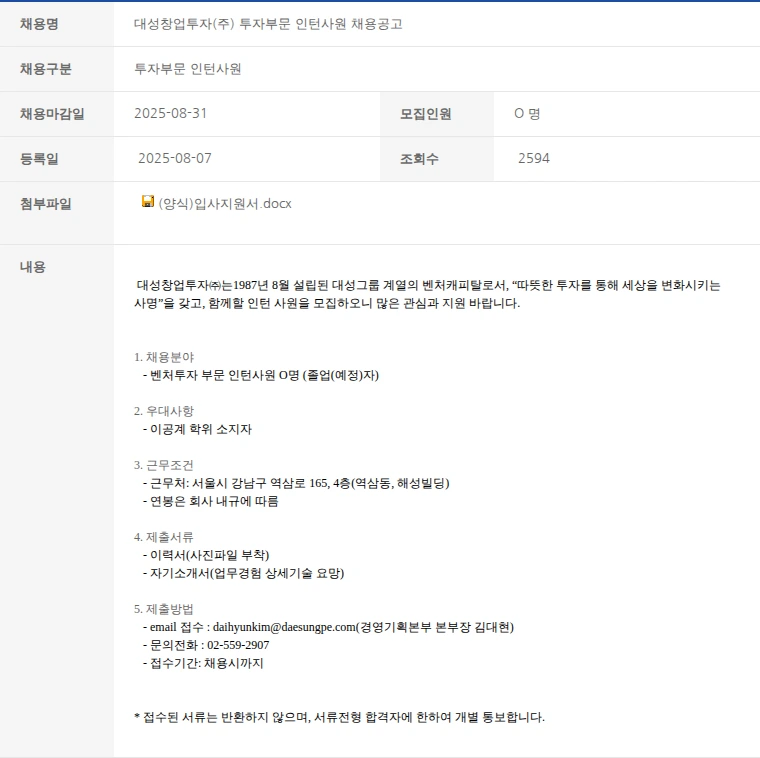Click the O 명 recruitment count
The image size is (760, 758).
tap(527, 113)
